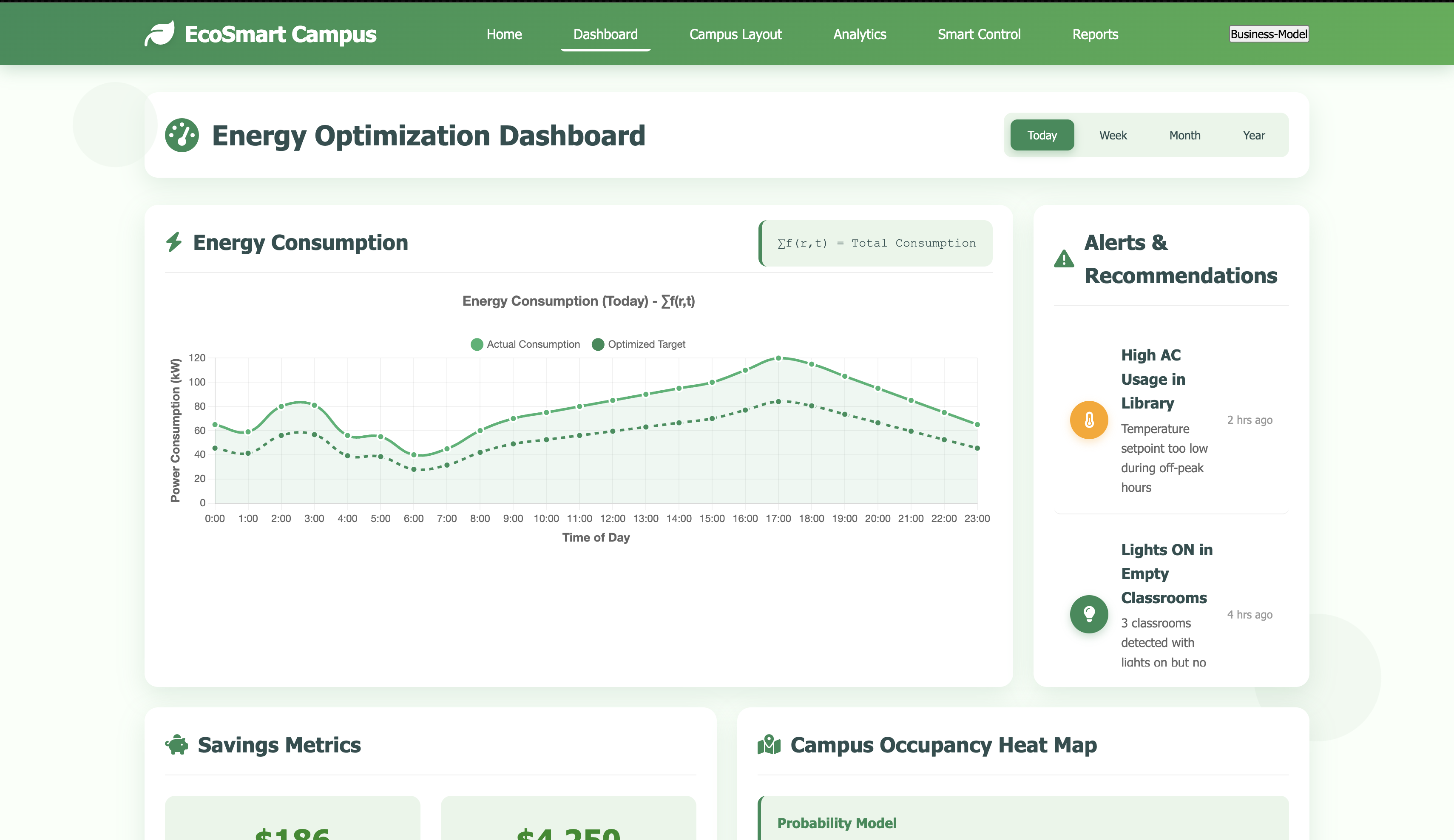This screenshot has width=1454, height=840.
Task: Toggle Actual Consumption legend series
Action: coord(525,344)
